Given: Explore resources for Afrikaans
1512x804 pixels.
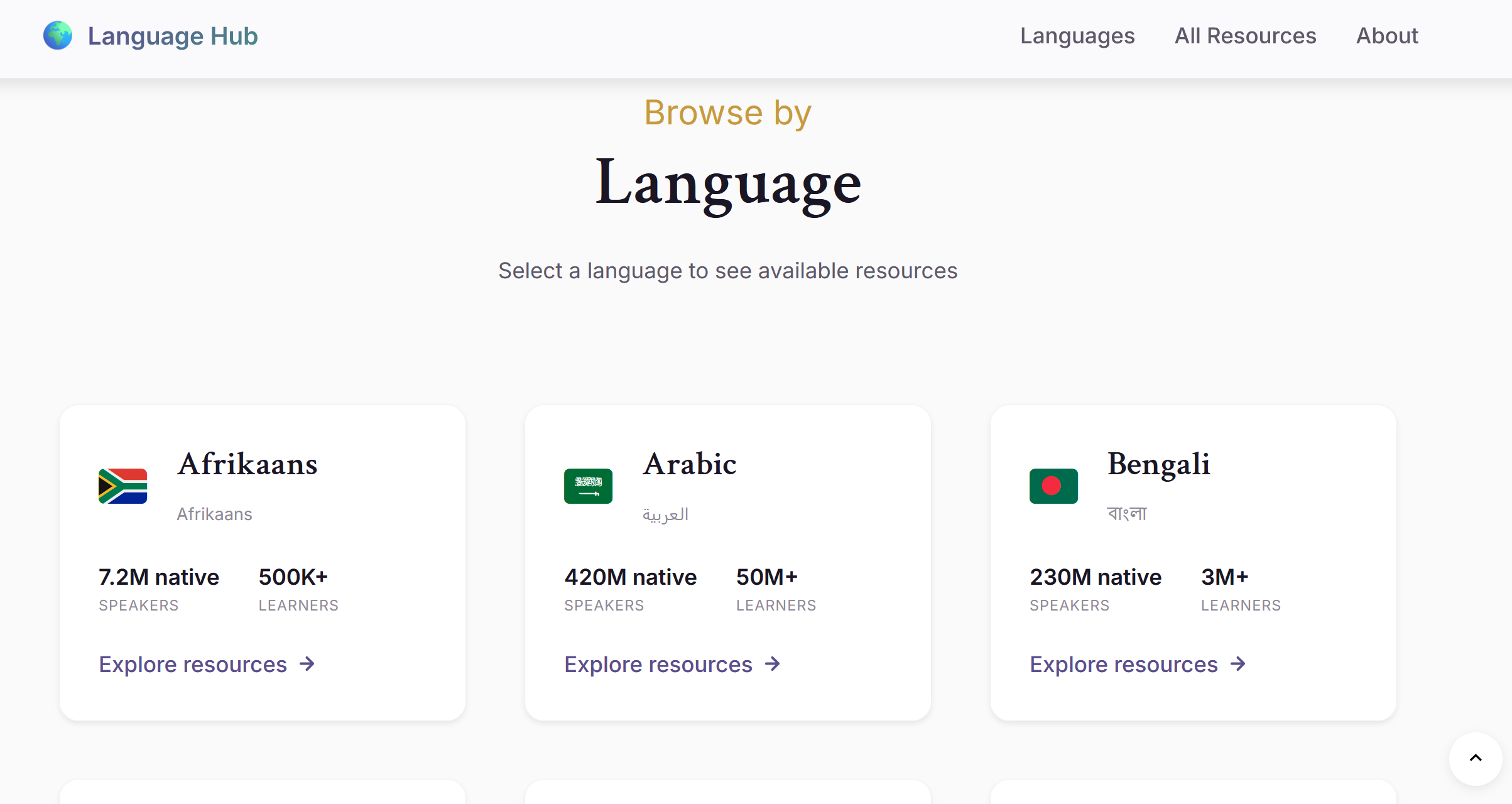Looking at the screenshot, I should pyautogui.click(x=193, y=665).
